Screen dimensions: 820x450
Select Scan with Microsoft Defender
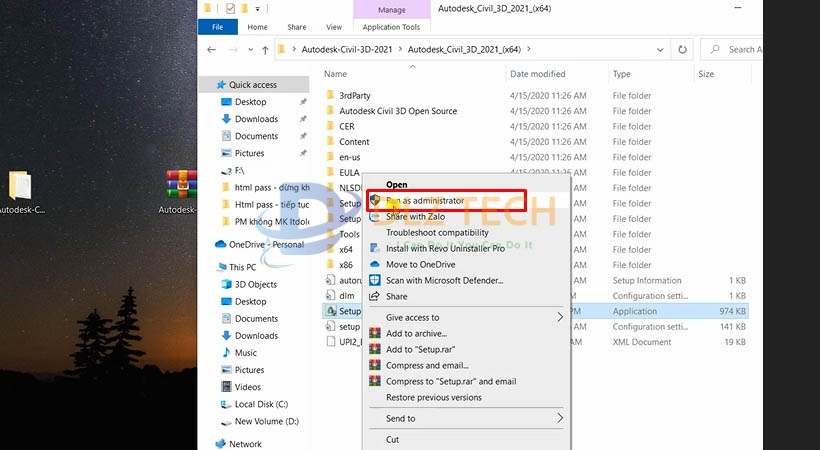pos(445,280)
